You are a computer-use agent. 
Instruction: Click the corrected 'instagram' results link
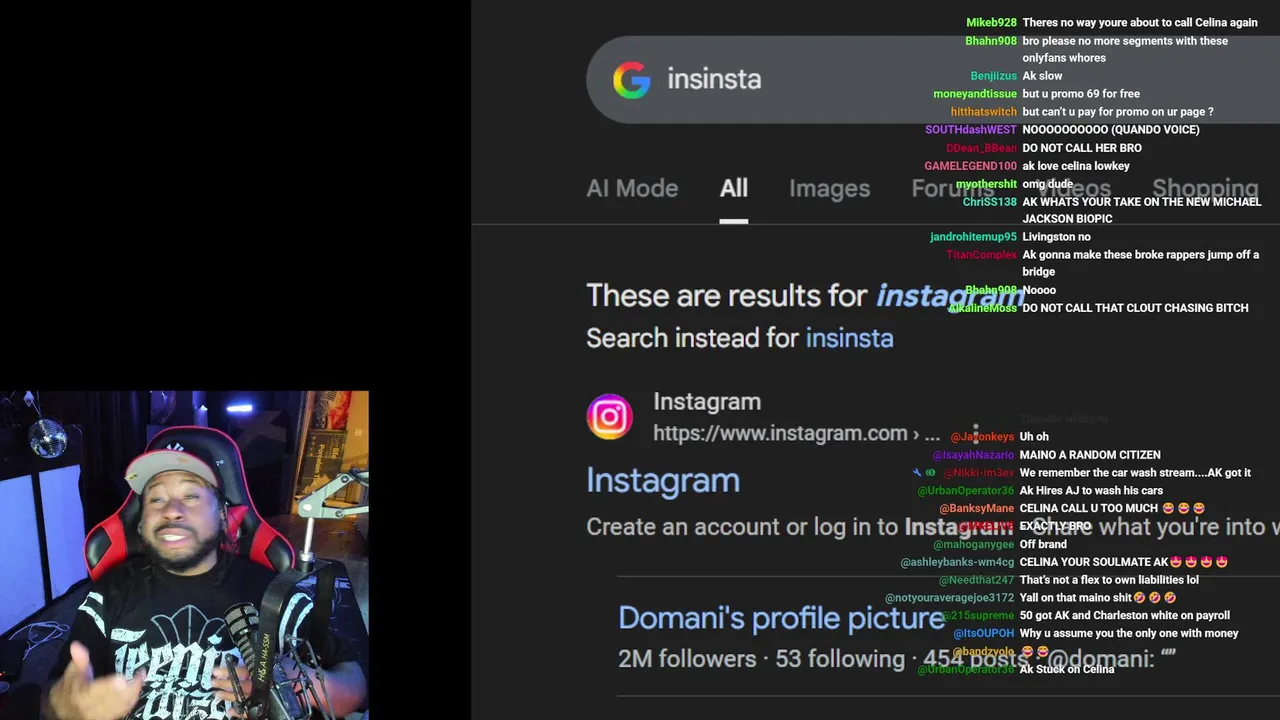point(950,296)
